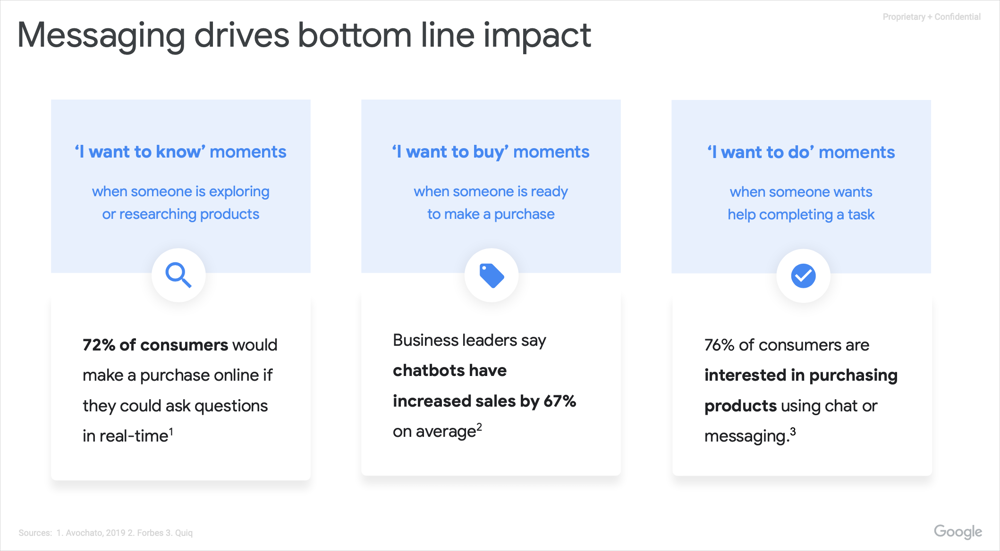Click the magnifying glass search icon
This screenshot has width=1000, height=551.
click(179, 275)
